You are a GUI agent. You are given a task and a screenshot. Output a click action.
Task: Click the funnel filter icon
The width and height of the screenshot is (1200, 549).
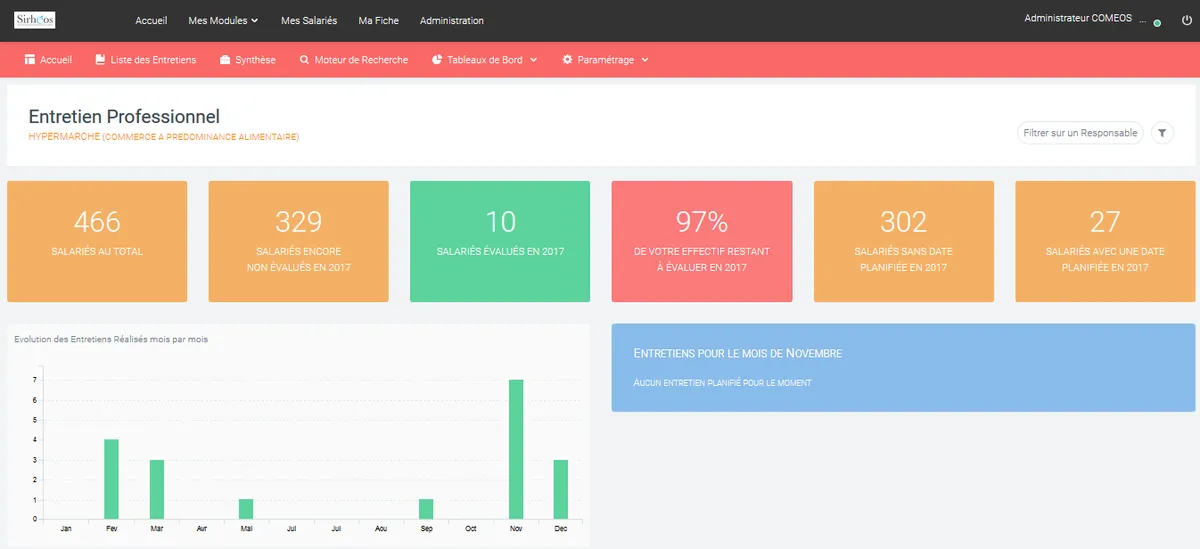1161,133
